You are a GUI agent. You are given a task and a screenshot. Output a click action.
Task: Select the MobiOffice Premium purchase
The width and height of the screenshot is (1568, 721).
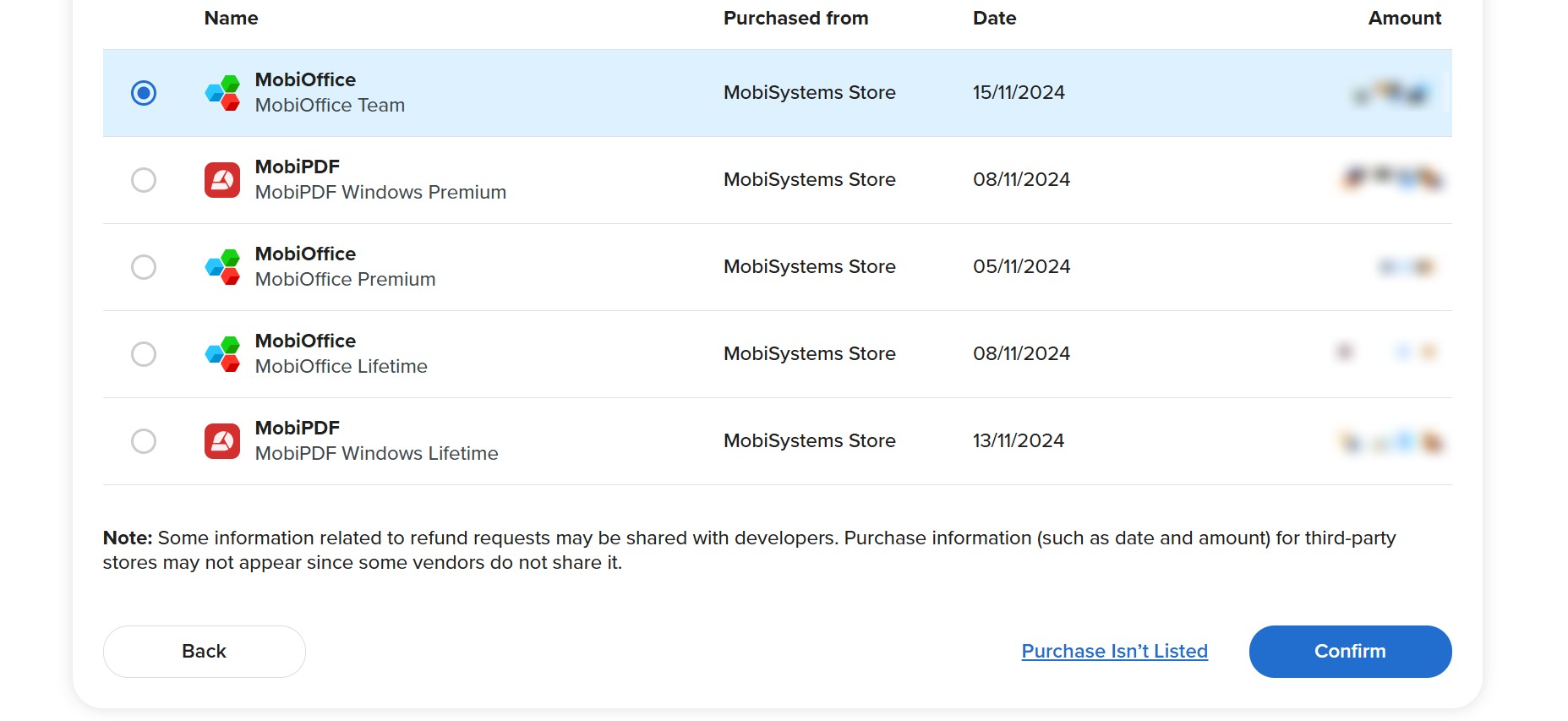pyautogui.click(x=144, y=266)
